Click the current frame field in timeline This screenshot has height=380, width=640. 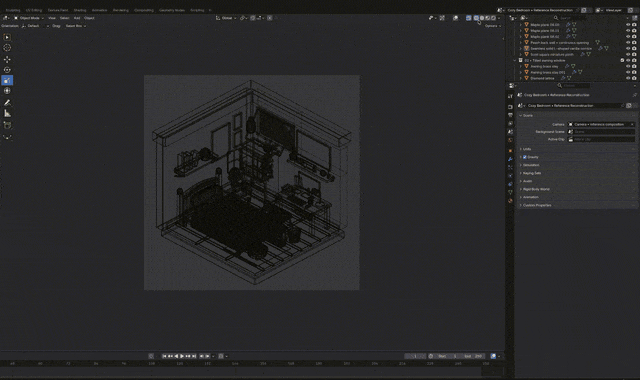tap(415, 356)
